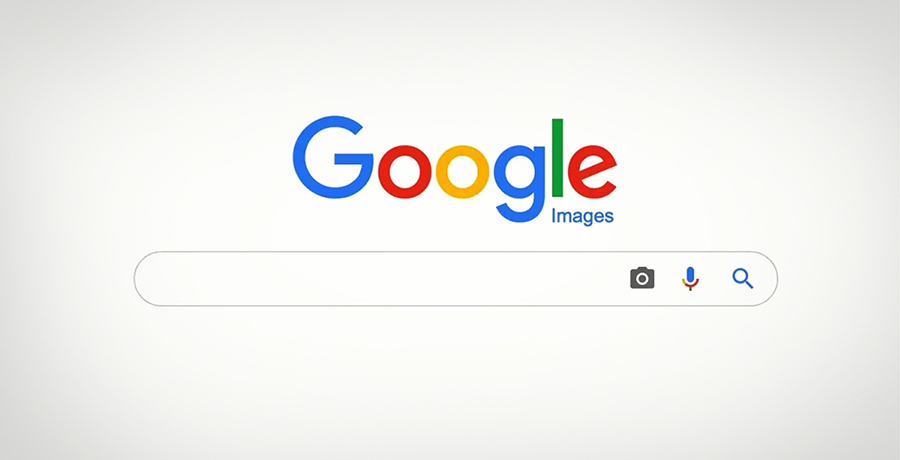Focus the empty Google Images search field
This screenshot has width=900, height=460.
(379, 279)
